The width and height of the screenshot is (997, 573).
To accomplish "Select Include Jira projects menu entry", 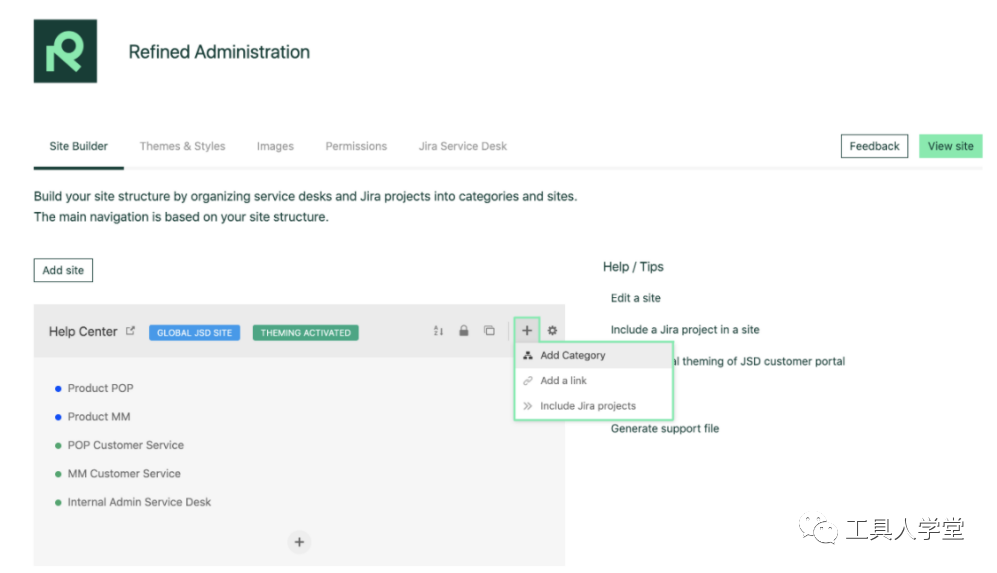I will pyautogui.click(x=593, y=406).
